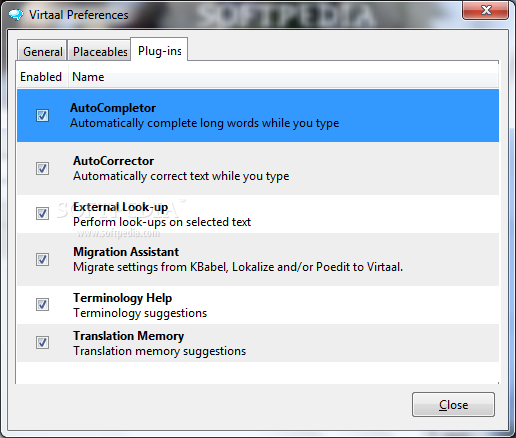Select the Migration Assistant plug-in name

coord(126,252)
